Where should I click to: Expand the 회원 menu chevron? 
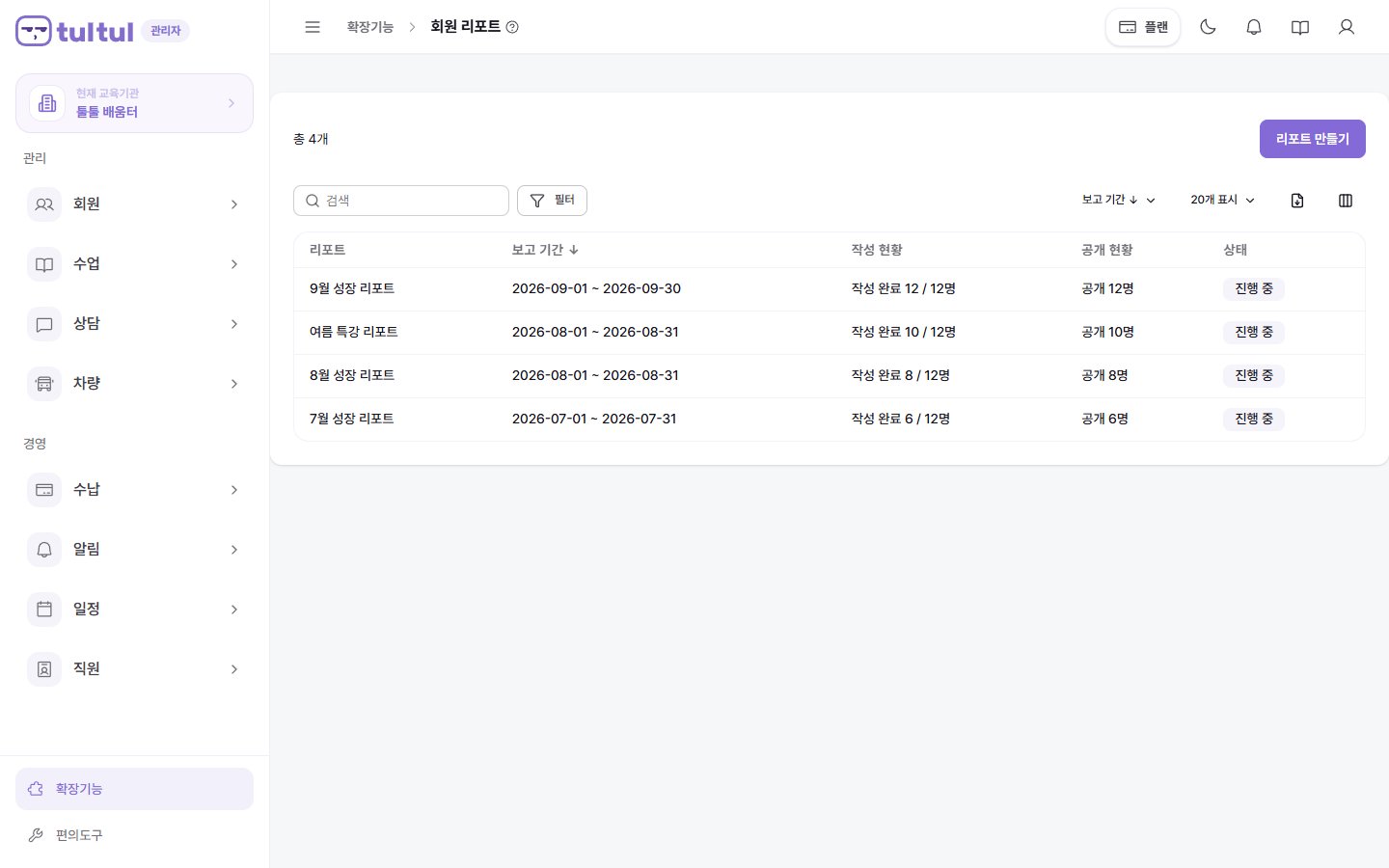(x=234, y=204)
